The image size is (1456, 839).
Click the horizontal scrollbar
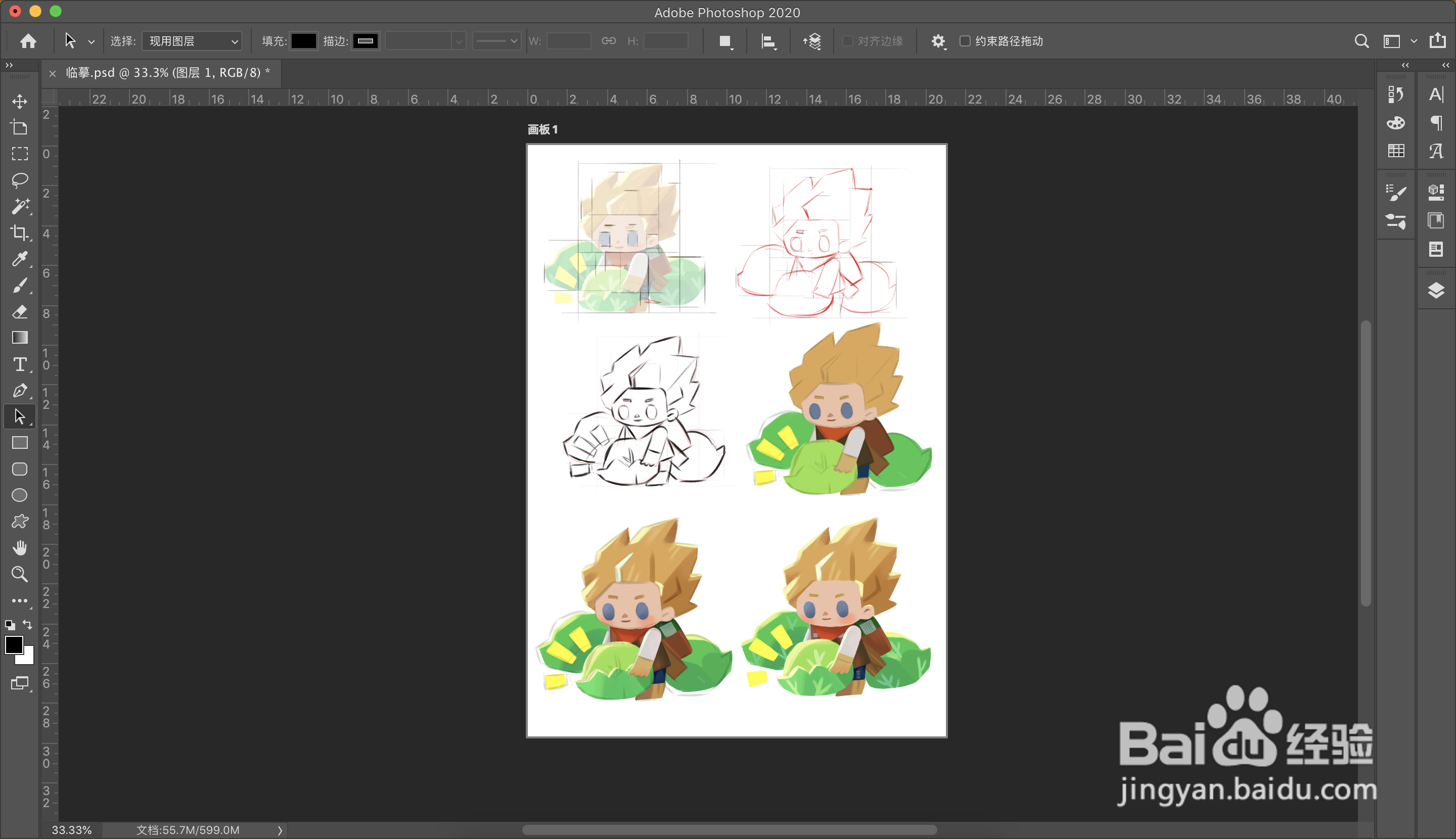[x=729, y=830]
